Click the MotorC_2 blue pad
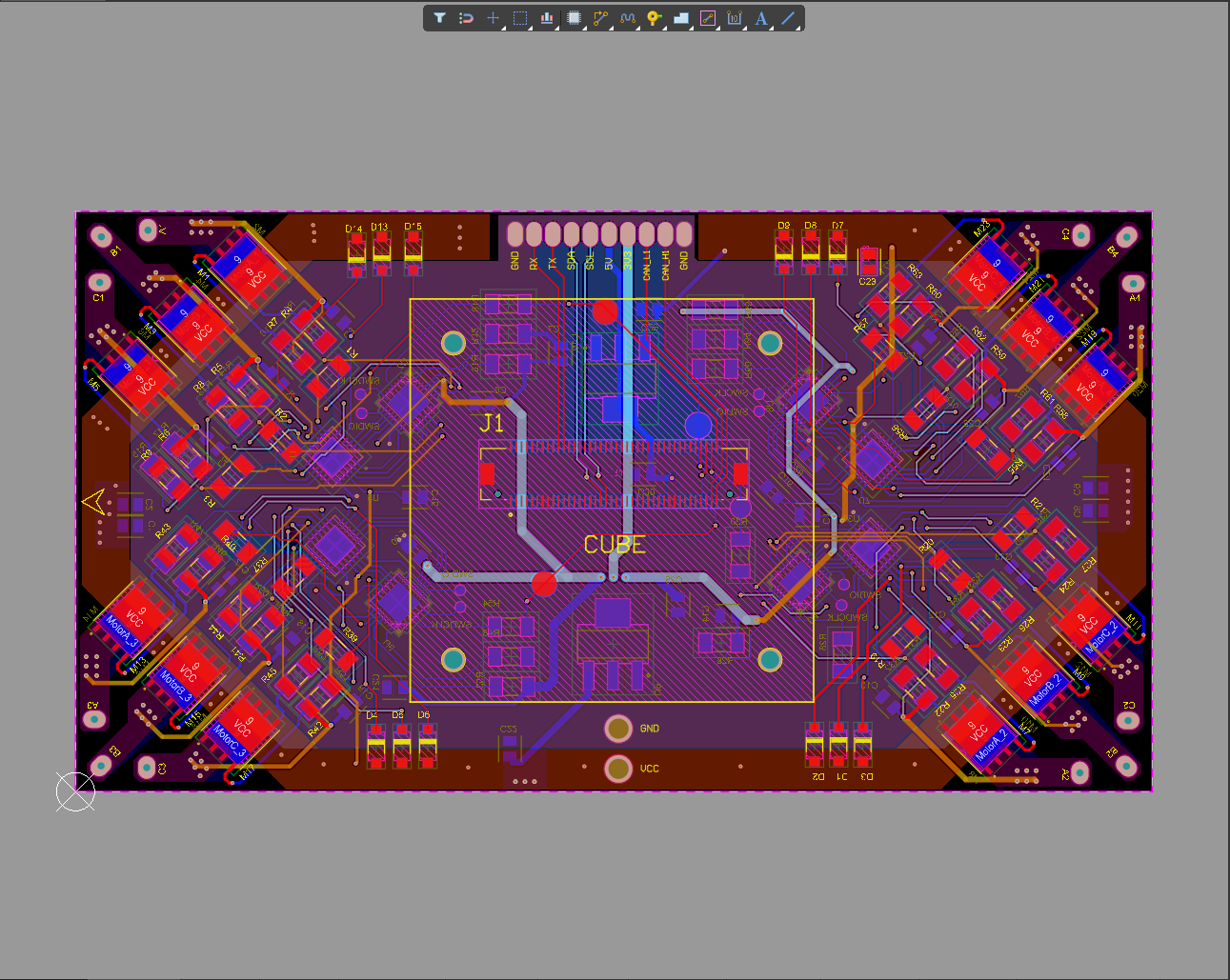 pos(1103,636)
